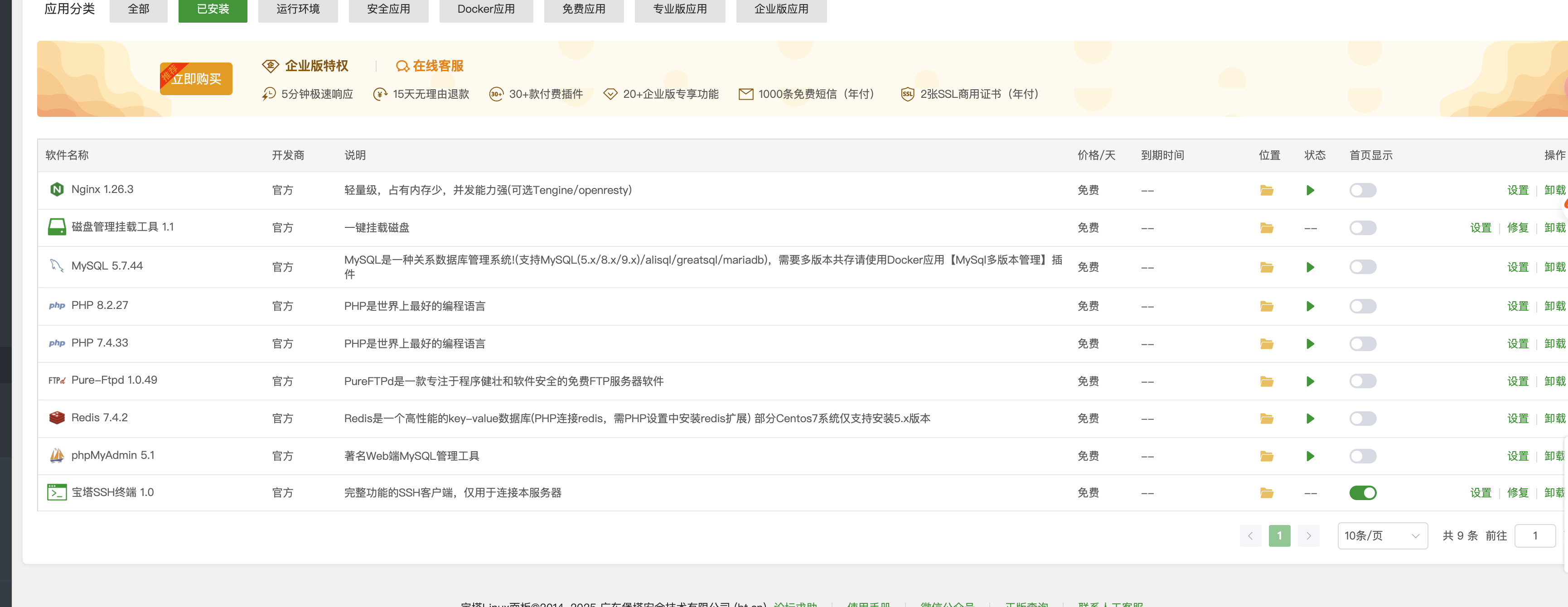Click 修复 for 宝塔SSH终端 row
Image resolution: width=1568 pixels, height=607 pixels.
1518,493
